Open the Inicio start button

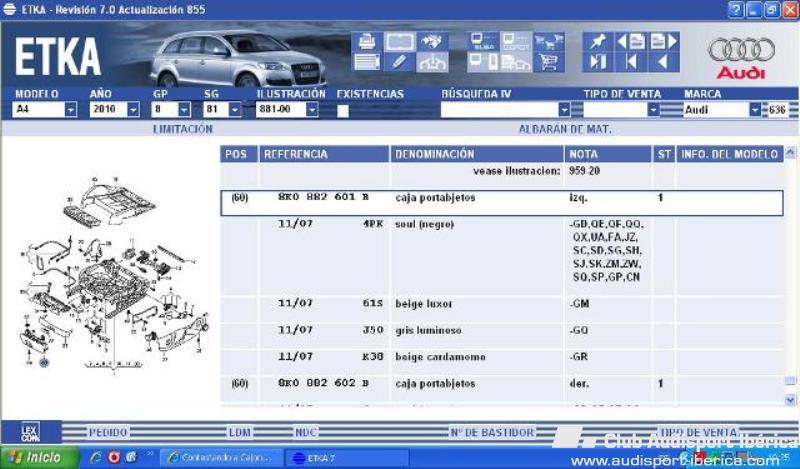click(39, 457)
